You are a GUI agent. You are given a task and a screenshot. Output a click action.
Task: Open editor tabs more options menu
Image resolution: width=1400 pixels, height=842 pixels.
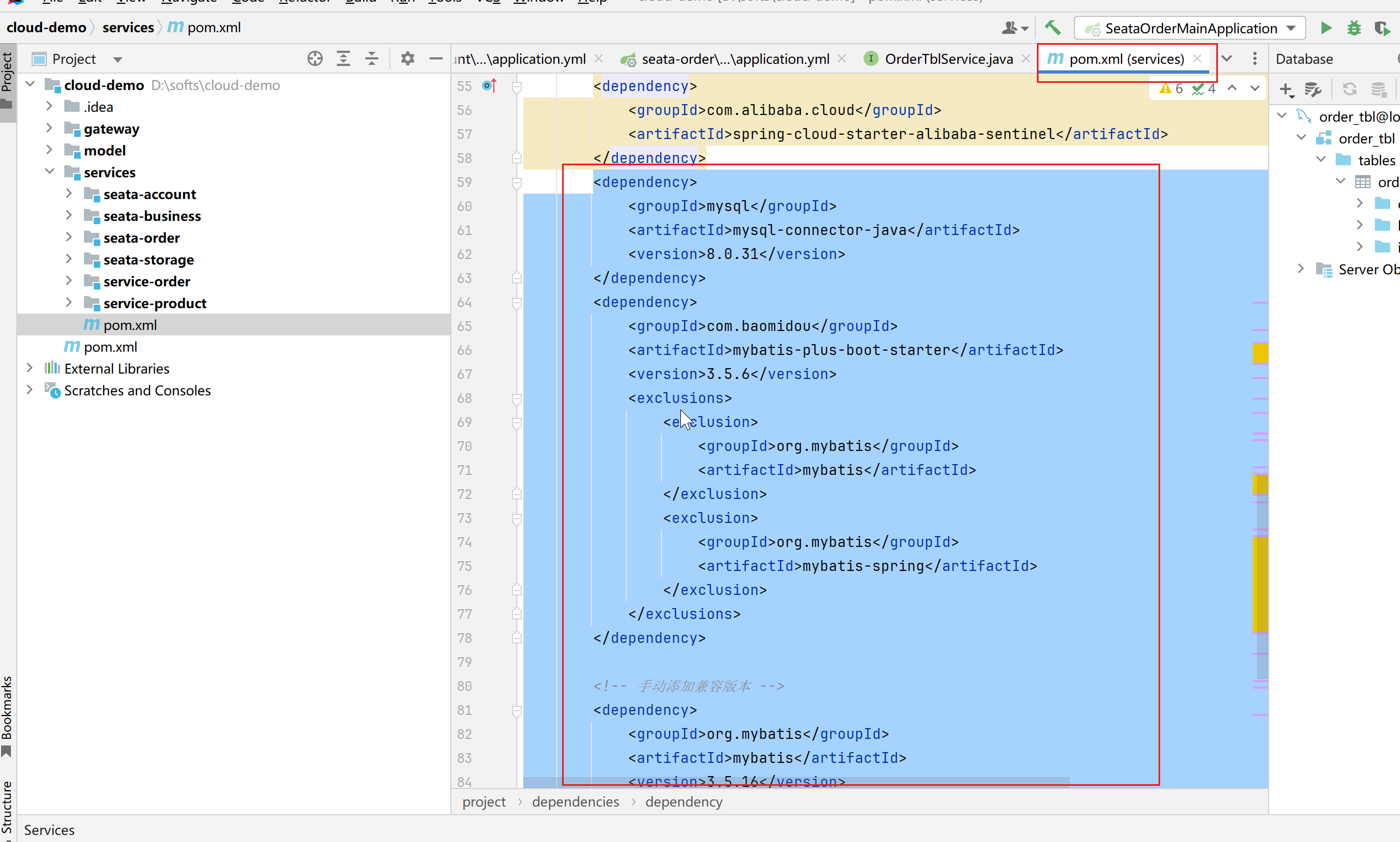tap(1255, 58)
